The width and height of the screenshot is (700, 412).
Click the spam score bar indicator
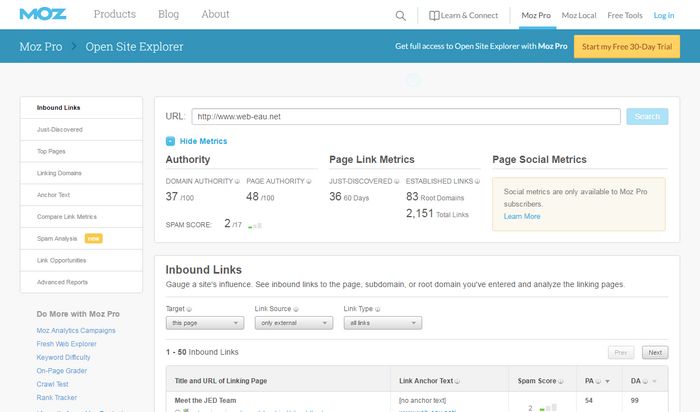(255, 226)
